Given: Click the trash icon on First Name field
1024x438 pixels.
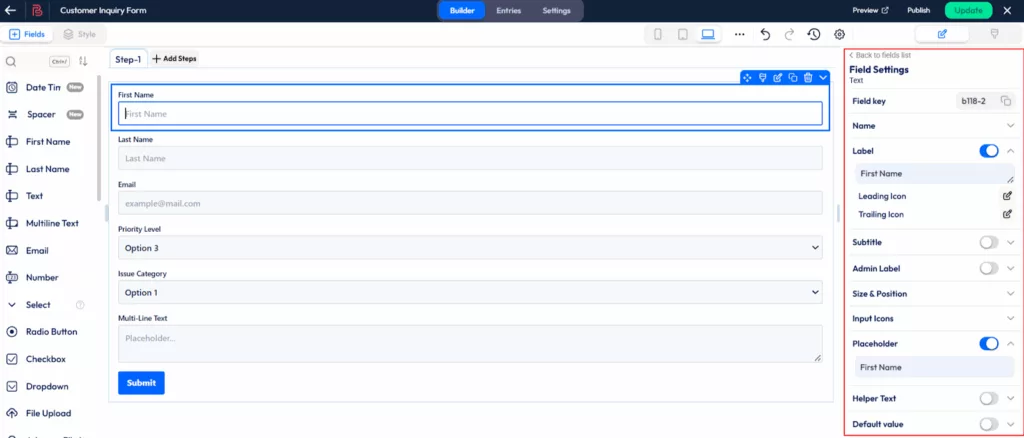Looking at the screenshot, I should coord(807,78).
